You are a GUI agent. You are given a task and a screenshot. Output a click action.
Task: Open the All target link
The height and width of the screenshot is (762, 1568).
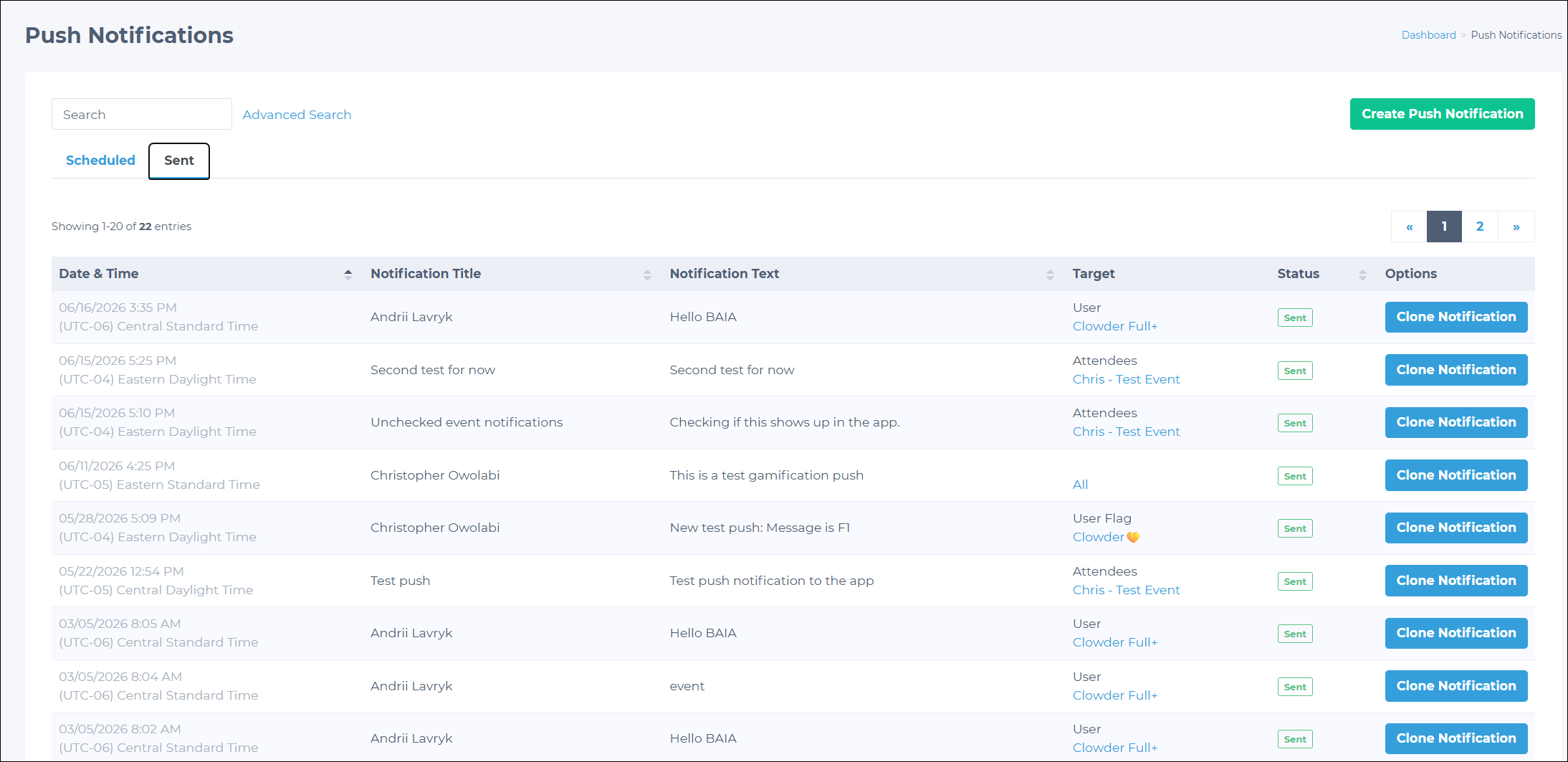pos(1080,485)
